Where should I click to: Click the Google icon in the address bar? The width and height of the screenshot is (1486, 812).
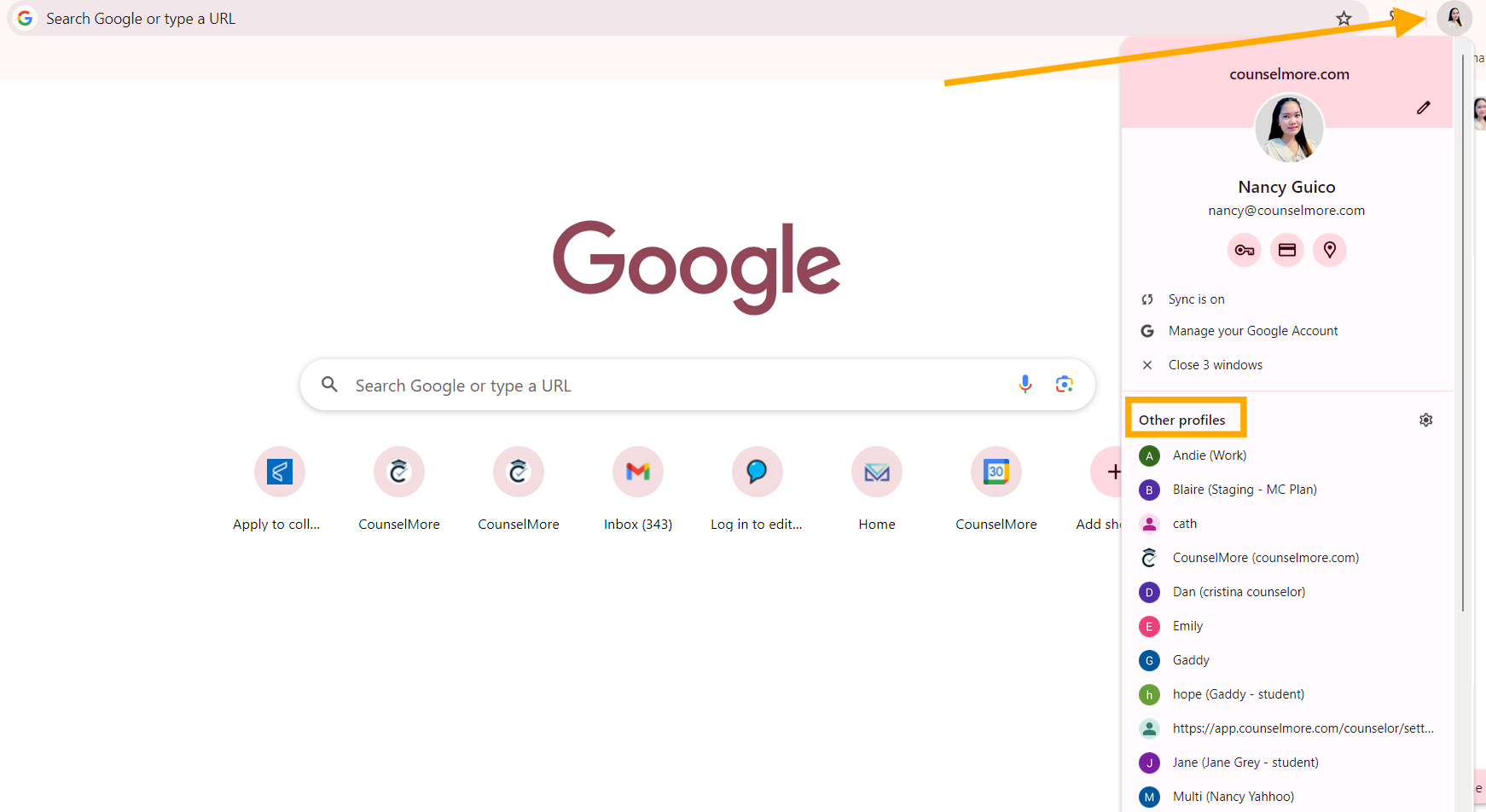tap(26, 18)
